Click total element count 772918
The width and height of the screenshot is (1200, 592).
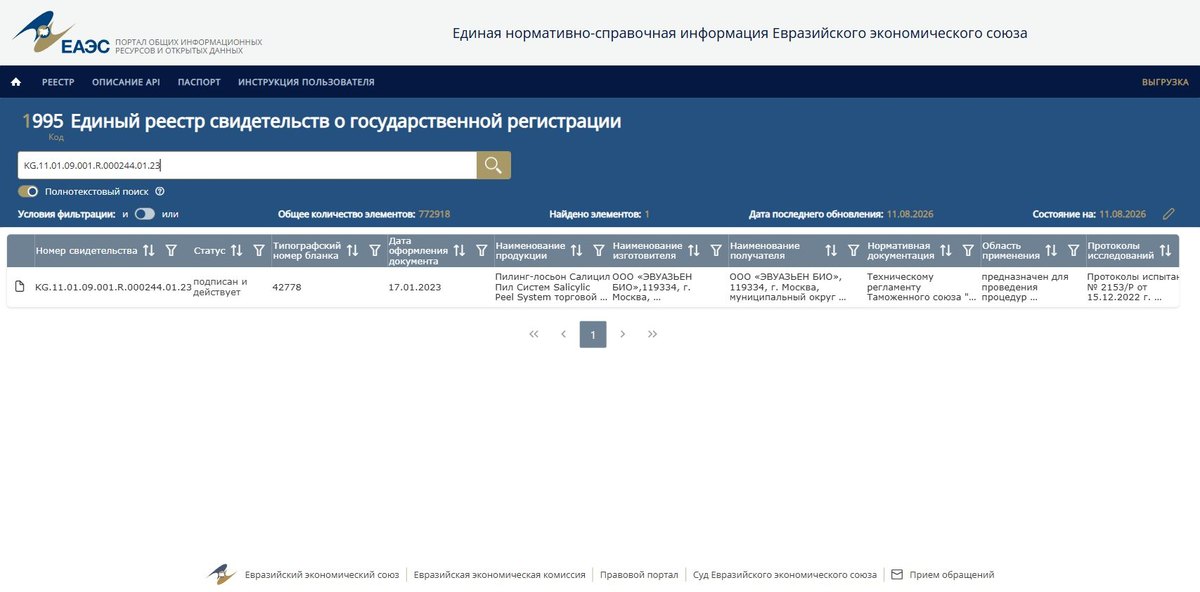tap(434, 214)
